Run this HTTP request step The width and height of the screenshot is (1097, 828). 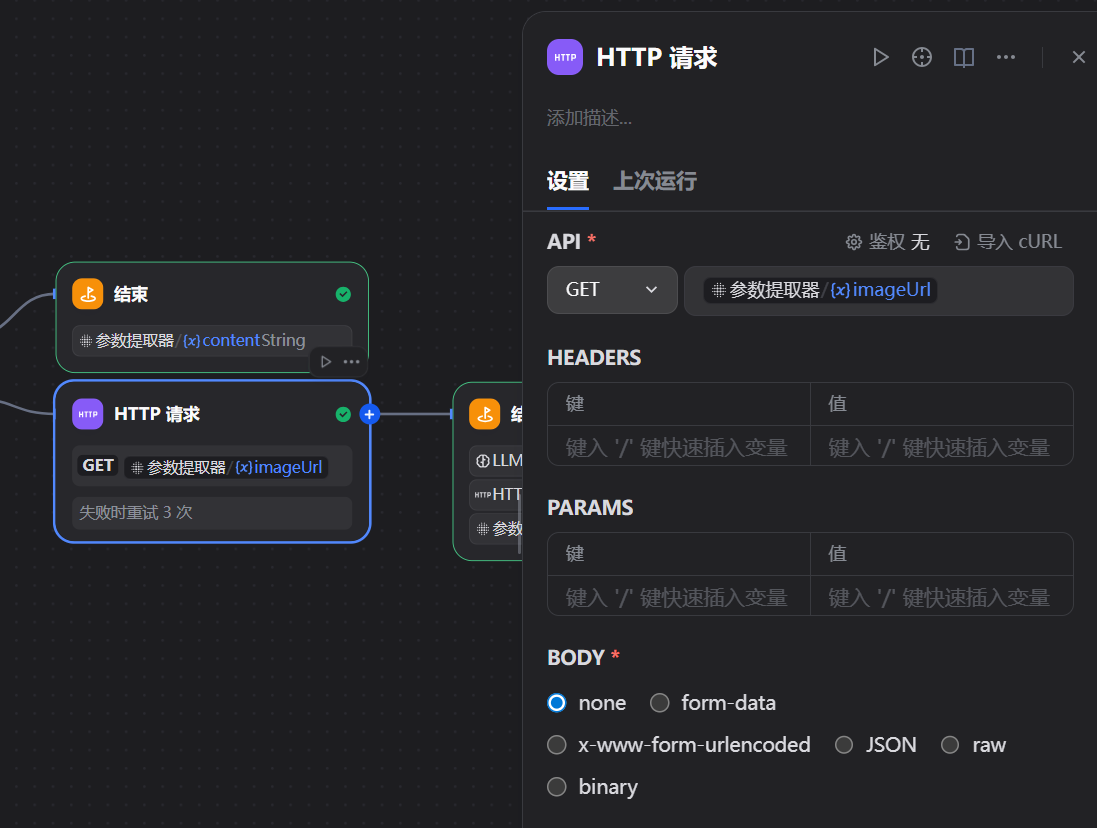tap(881, 57)
